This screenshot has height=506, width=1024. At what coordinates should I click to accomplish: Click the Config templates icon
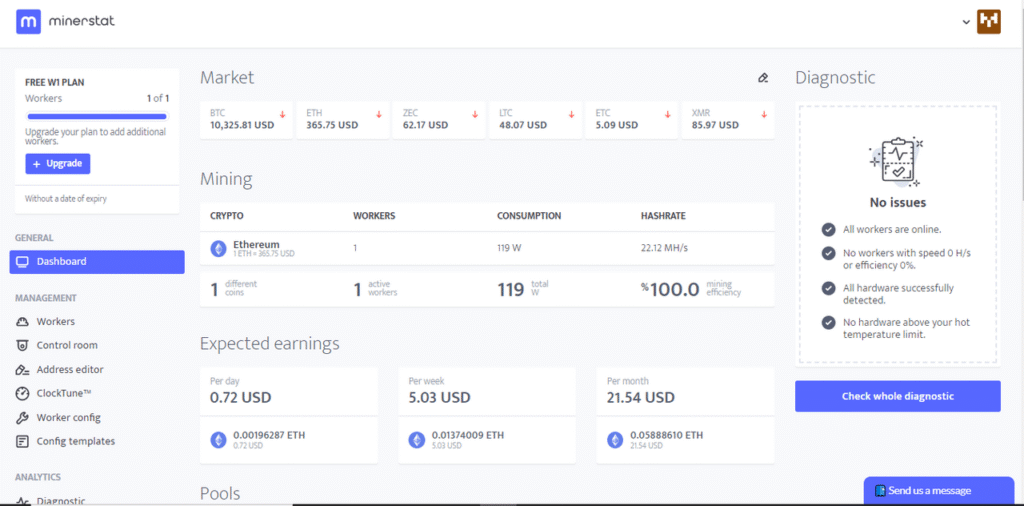(x=23, y=442)
